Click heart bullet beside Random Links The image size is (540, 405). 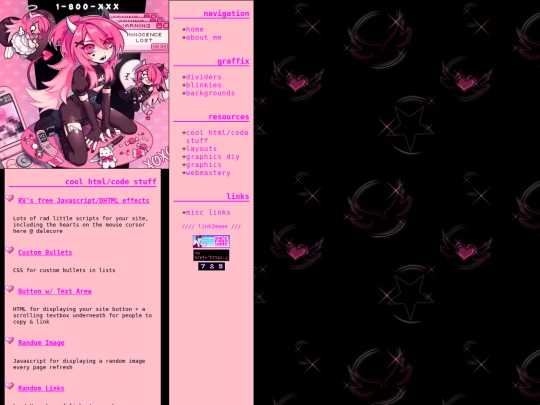10,386
